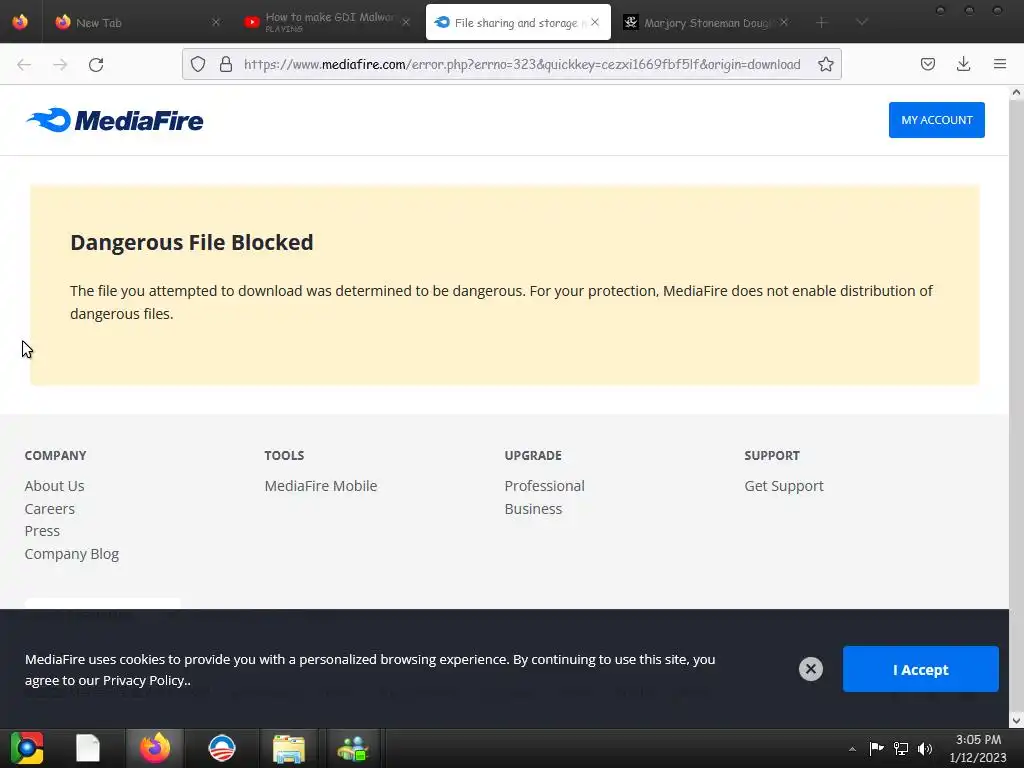Open the Start menu icon in taskbar
1024x768 pixels.
pos(27,748)
